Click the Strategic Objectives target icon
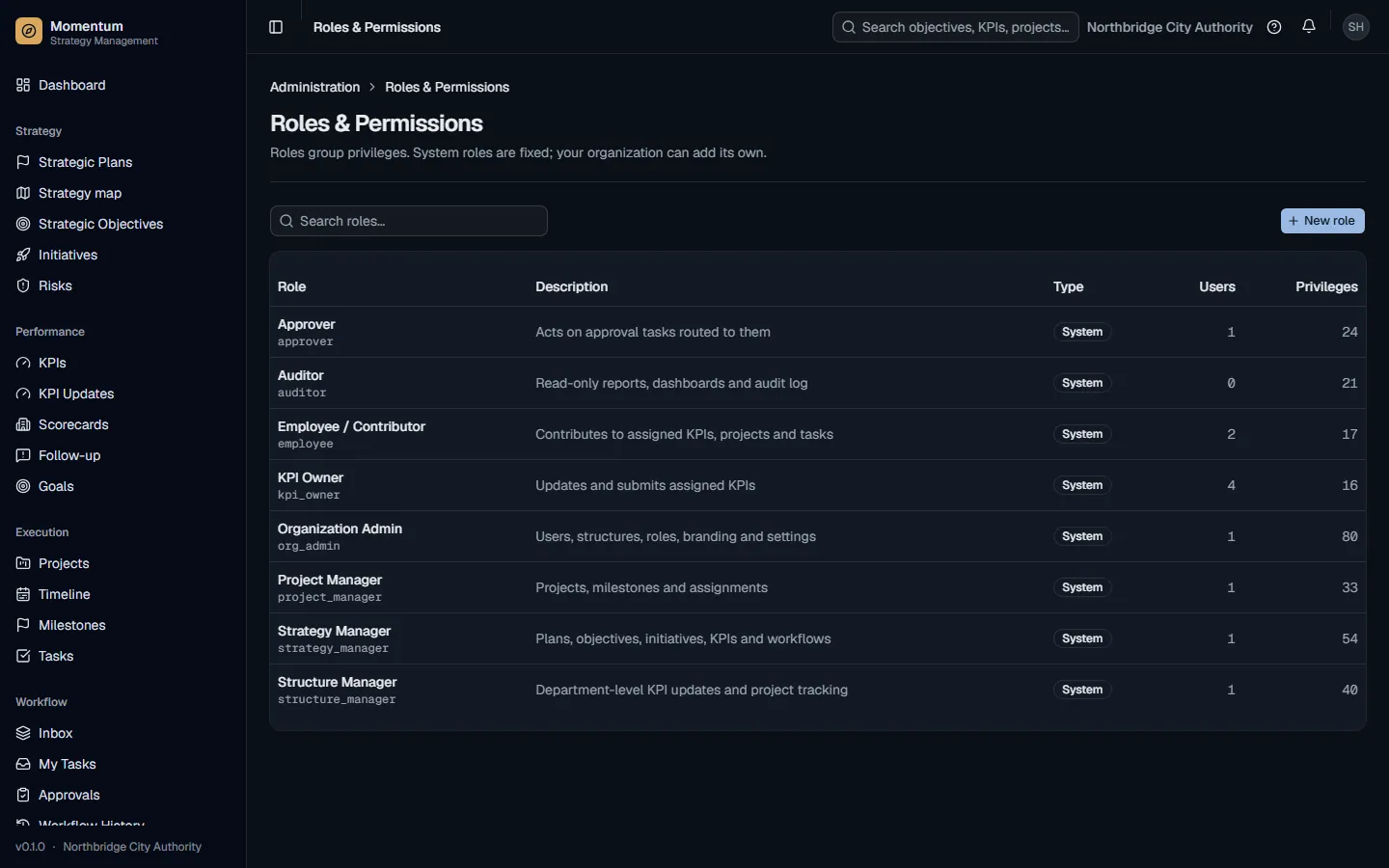 click(x=23, y=224)
